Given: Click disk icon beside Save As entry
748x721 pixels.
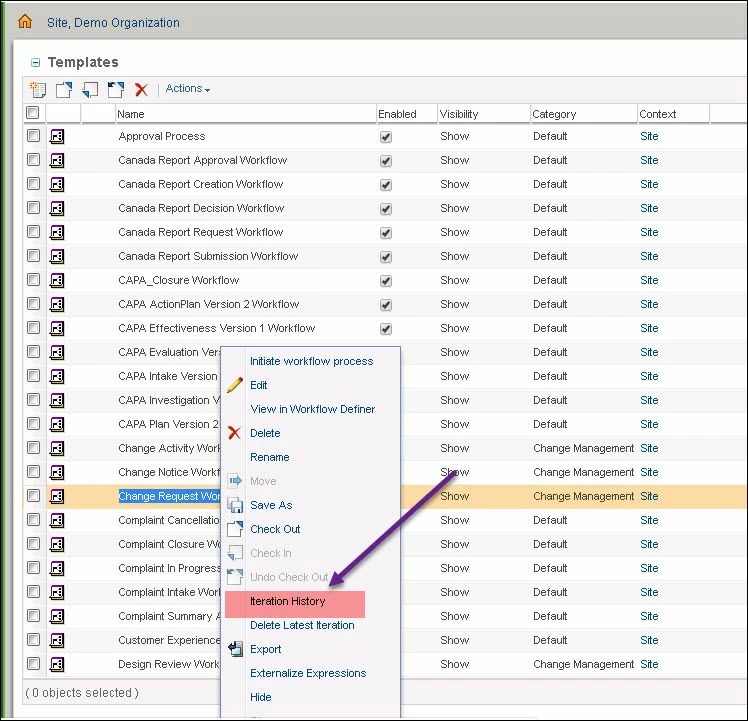Looking at the screenshot, I should [235, 505].
